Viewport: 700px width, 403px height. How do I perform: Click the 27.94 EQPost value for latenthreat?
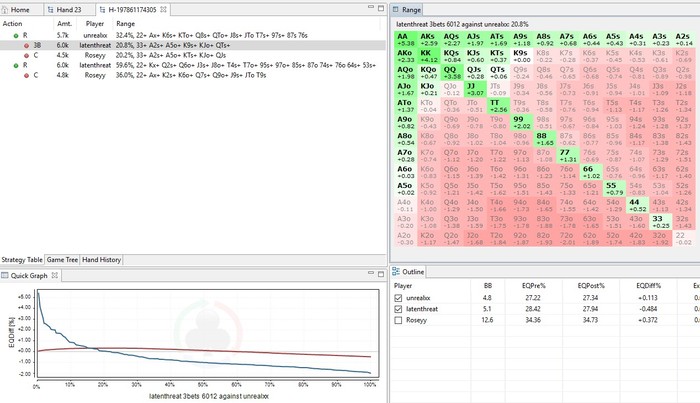(x=590, y=309)
